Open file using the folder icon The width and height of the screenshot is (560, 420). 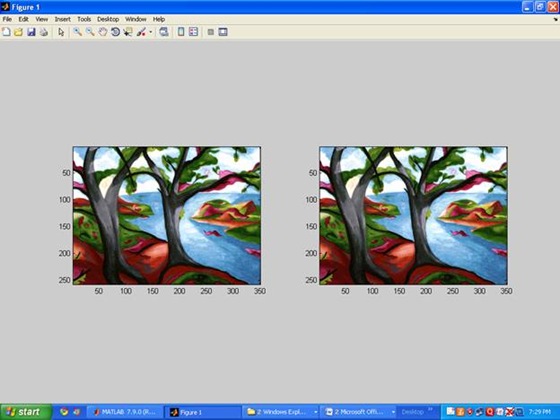(x=18, y=32)
